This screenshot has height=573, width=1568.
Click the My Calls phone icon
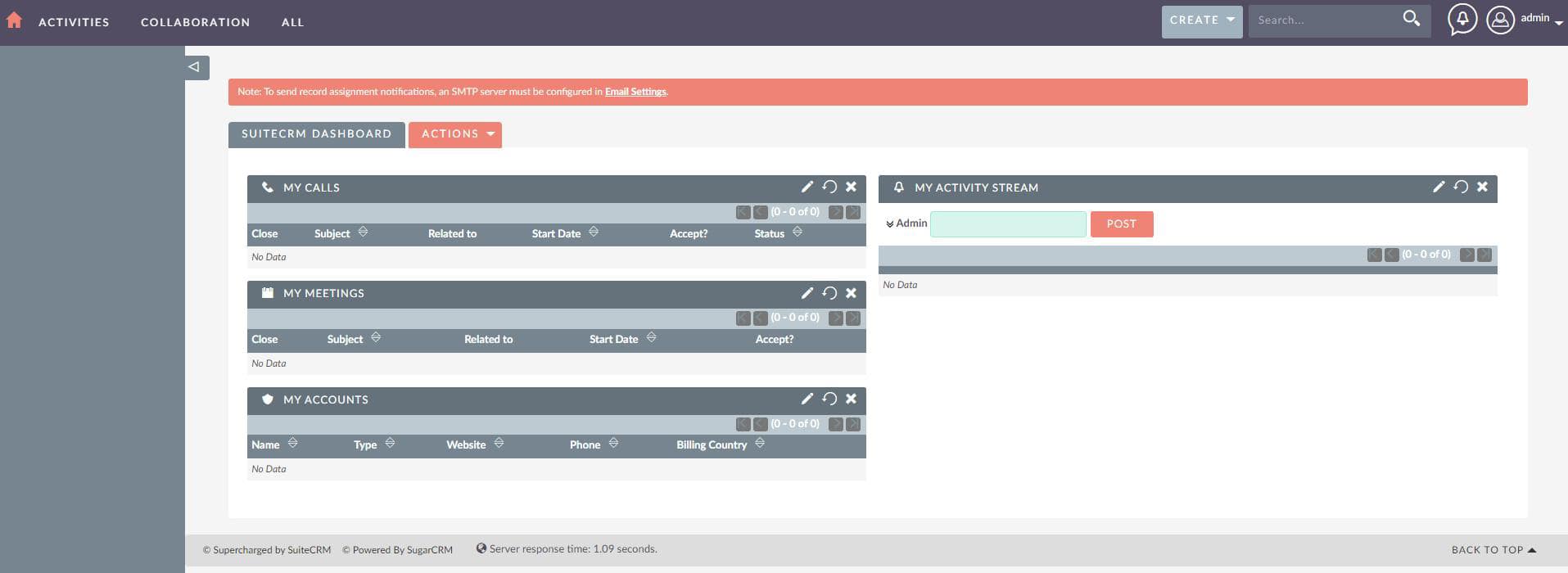coord(267,187)
